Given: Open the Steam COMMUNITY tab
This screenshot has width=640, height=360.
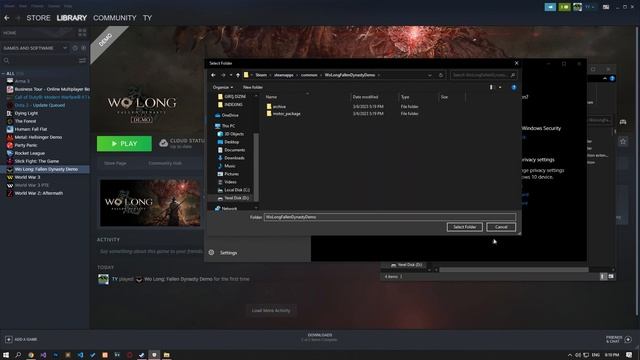Looking at the screenshot, I should (115, 18).
